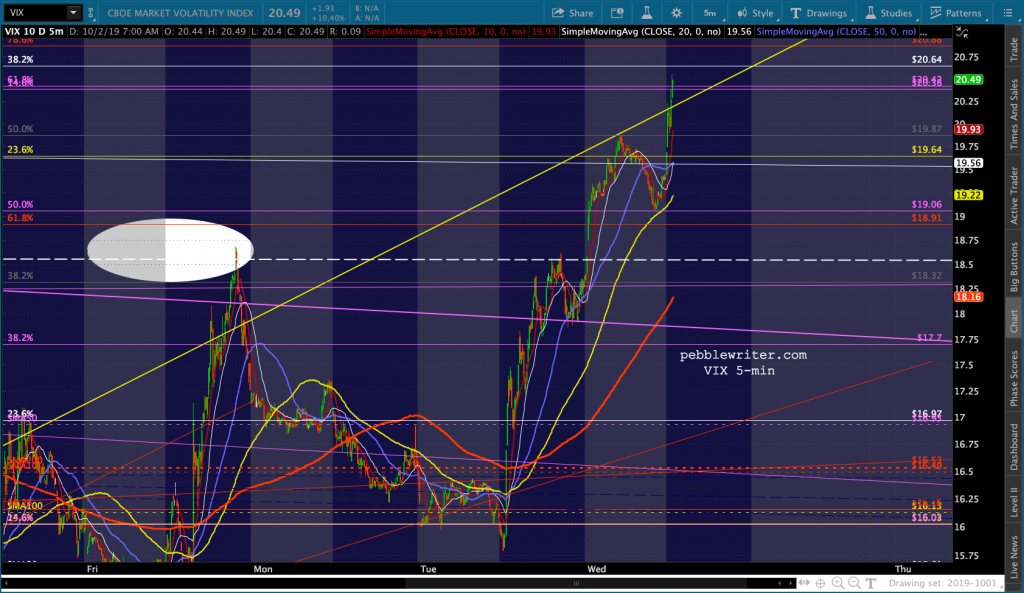
Task: Open the Phase Scores side tab
Action: click(1014, 378)
